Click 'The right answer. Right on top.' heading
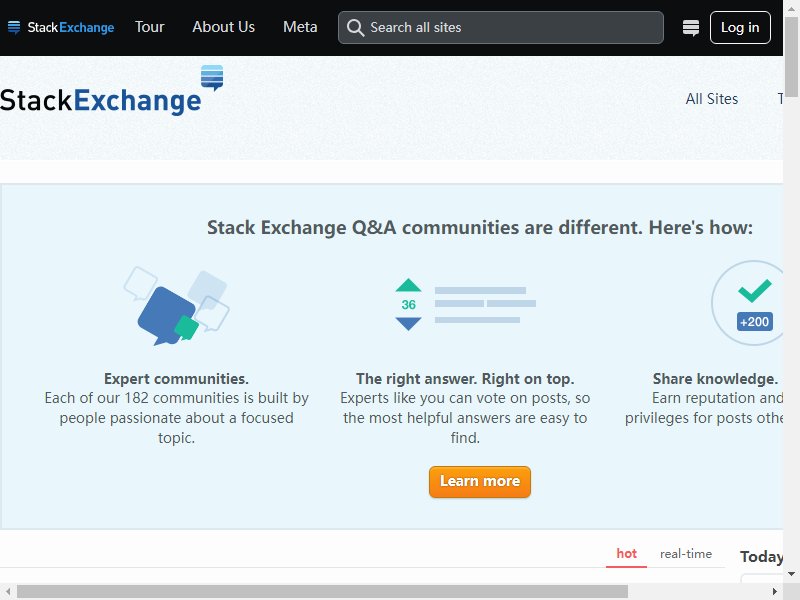The image size is (800, 600). (465, 379)
